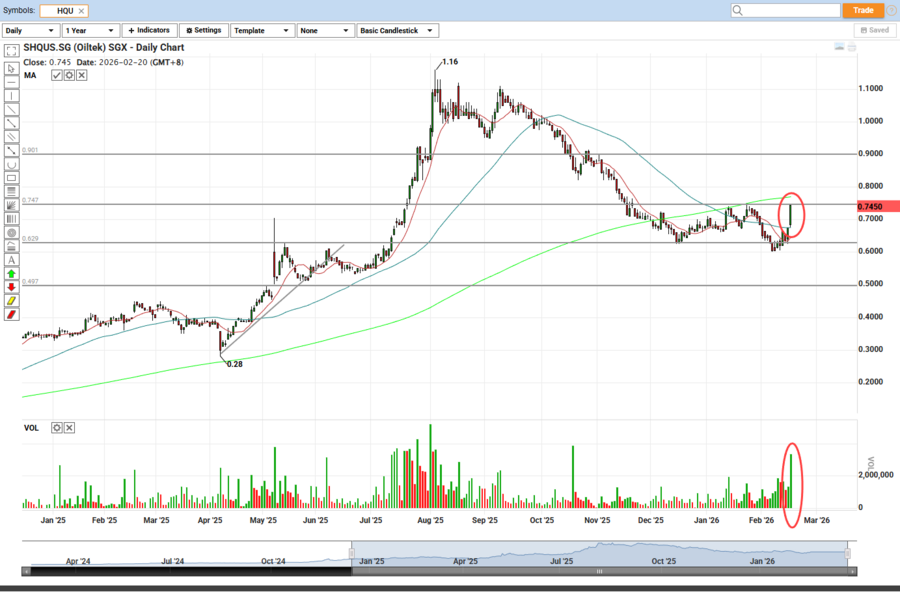The image size is (900, 592).
Task: Open the Template menu
Action: (262, 30)
